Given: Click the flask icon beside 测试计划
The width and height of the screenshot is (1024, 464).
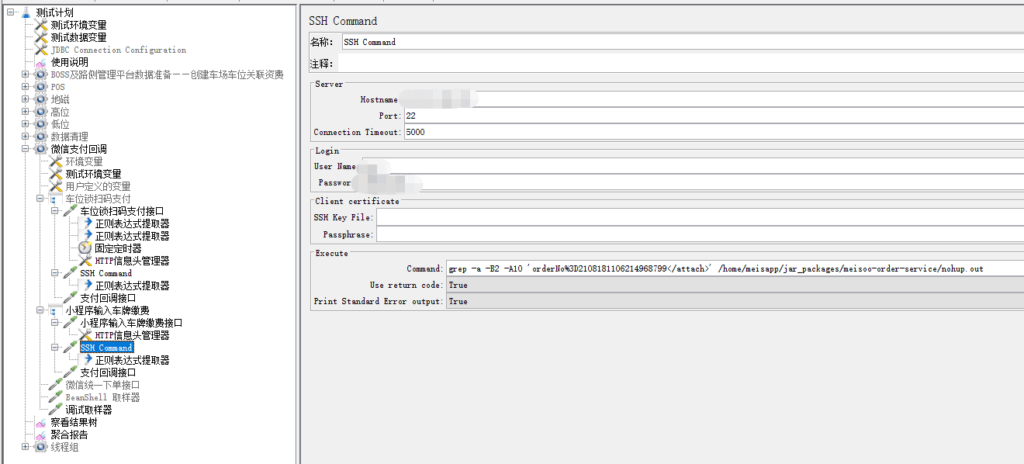Looking at the screenshot, I should click(26, 12).
